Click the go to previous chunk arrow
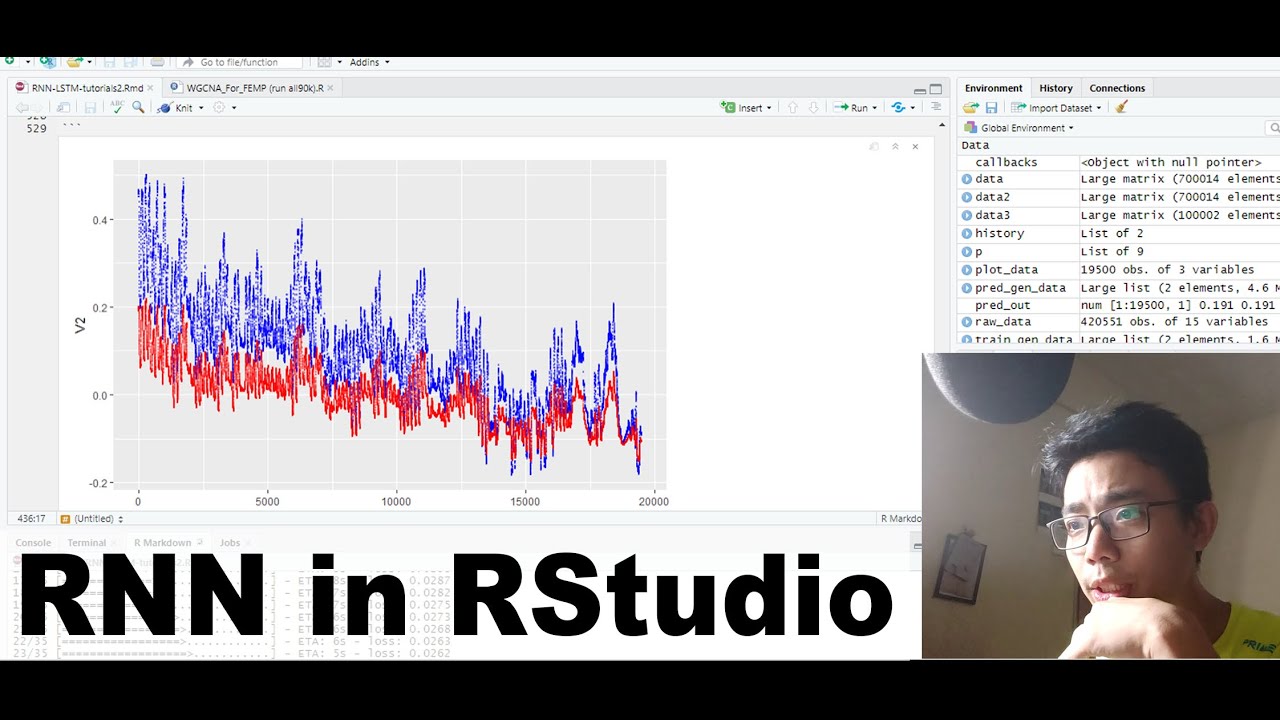1280x720 pixels. tap(793, 107)
